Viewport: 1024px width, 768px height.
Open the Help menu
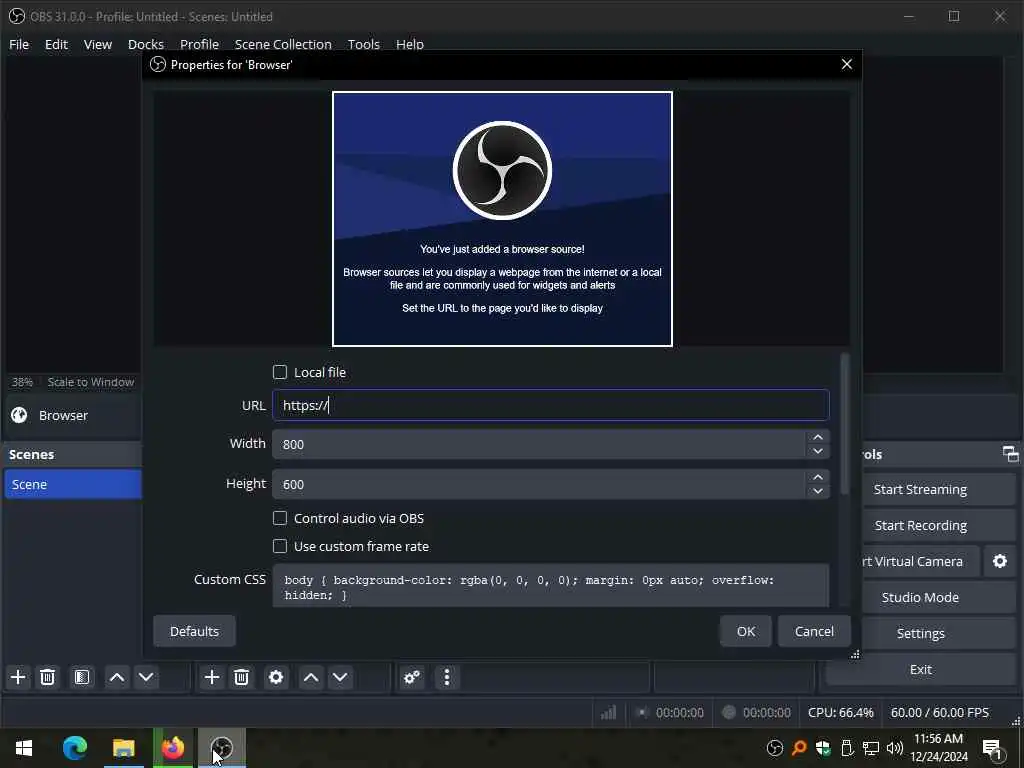pos(409,44)
